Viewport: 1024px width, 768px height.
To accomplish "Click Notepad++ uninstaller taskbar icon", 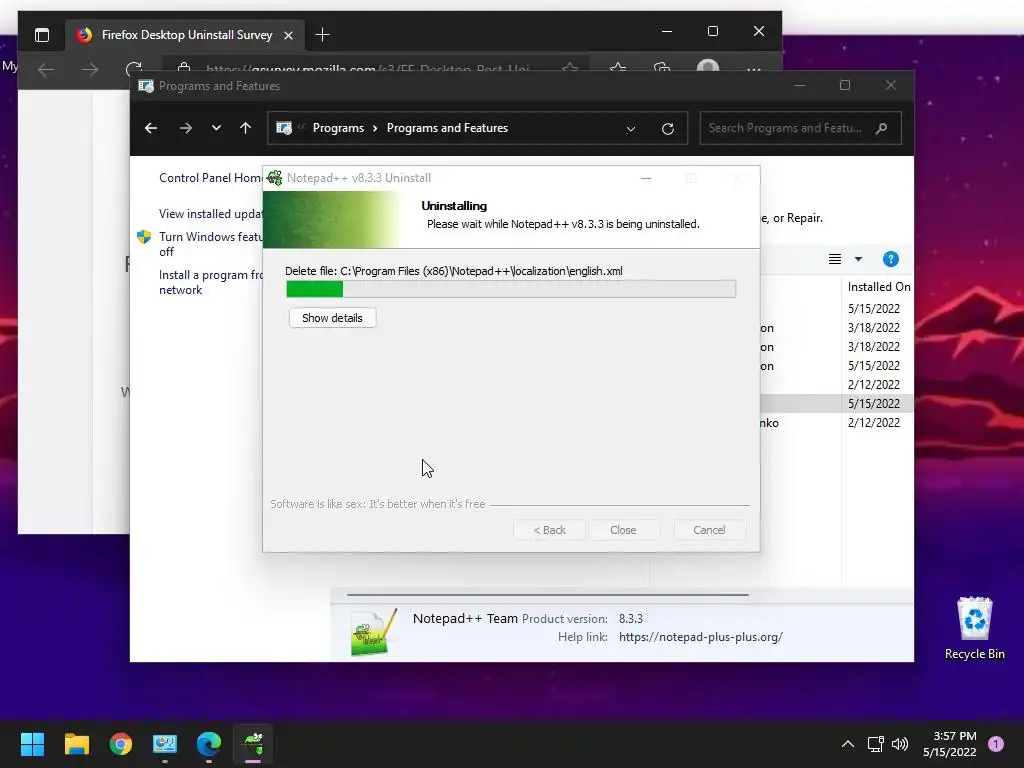I will coord(253,744).
